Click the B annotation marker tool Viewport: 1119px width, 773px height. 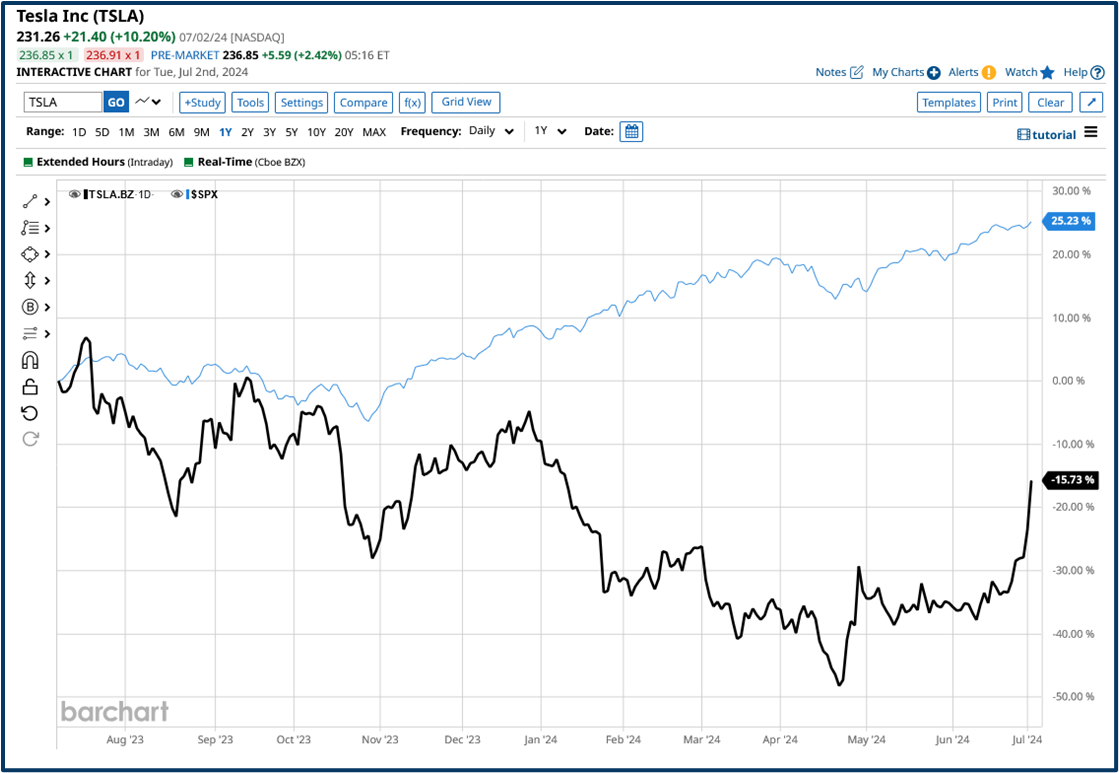[x=28, y=307]
